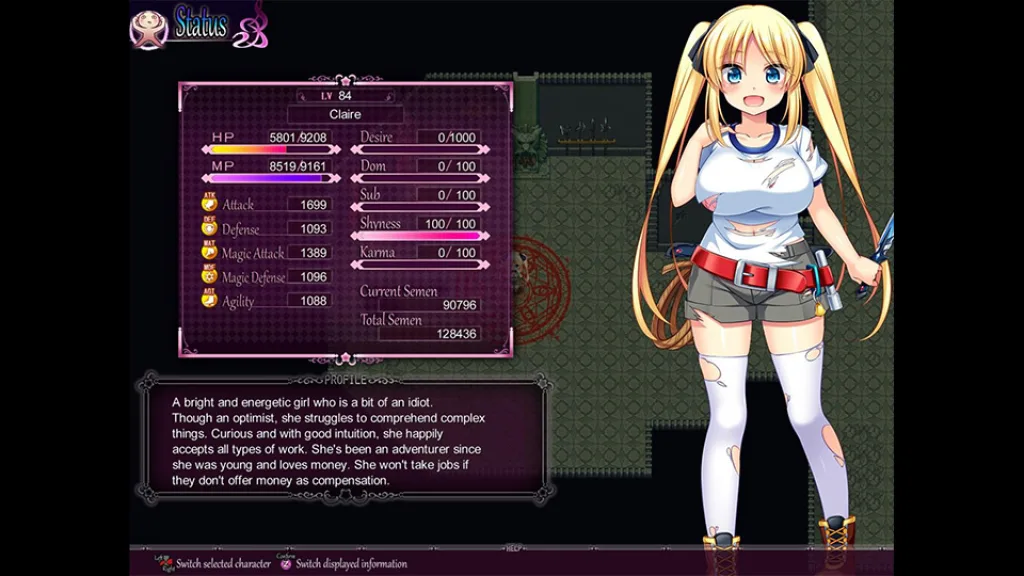Click the Switch displayed information hint
Image resolution: width=1024 pixels, height=576 pixels.
point(351,564)
